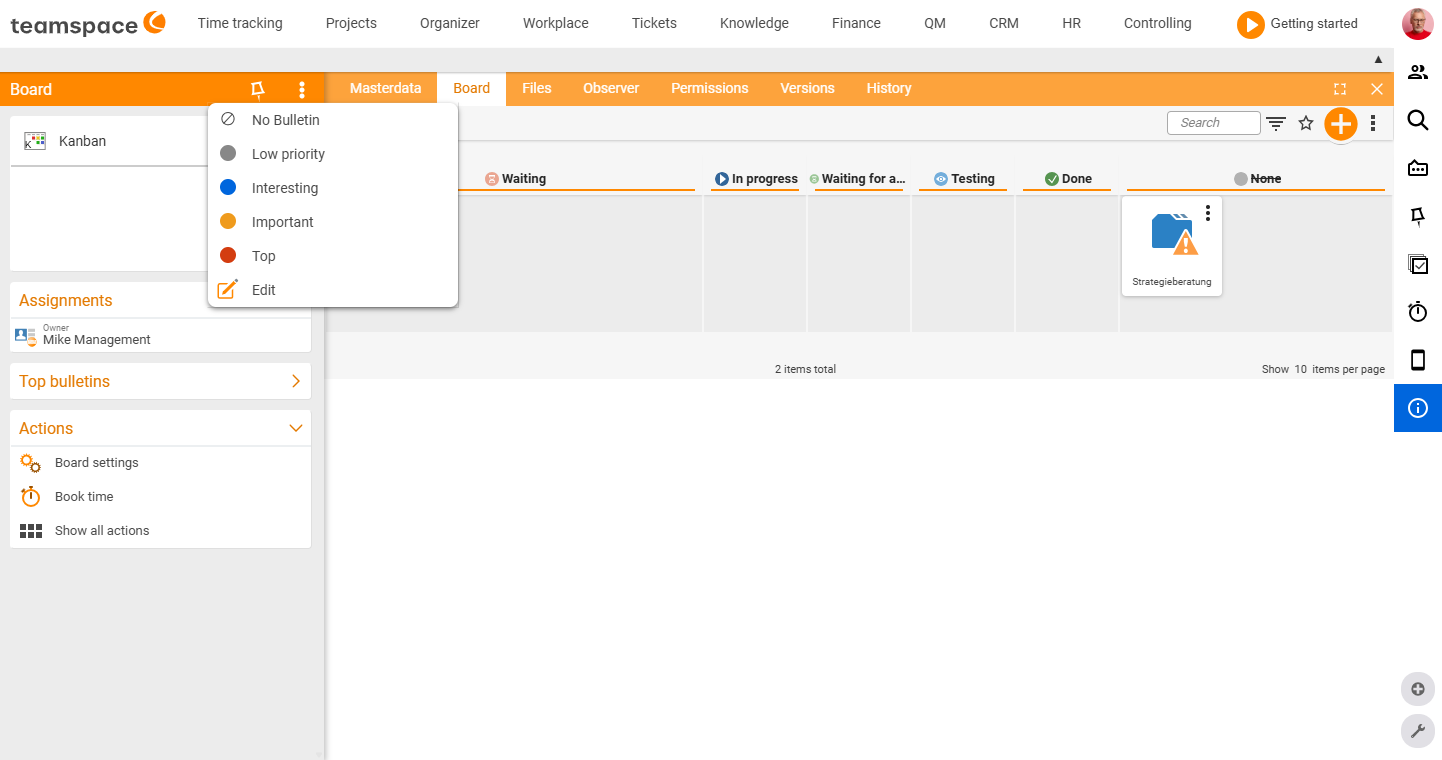Open the Finance menu

856,23
